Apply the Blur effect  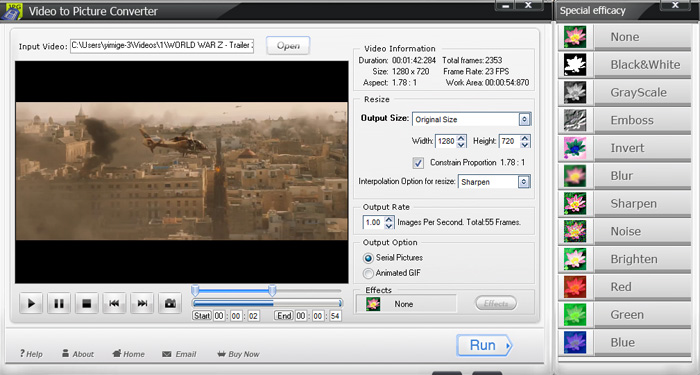tap(642, 176)
